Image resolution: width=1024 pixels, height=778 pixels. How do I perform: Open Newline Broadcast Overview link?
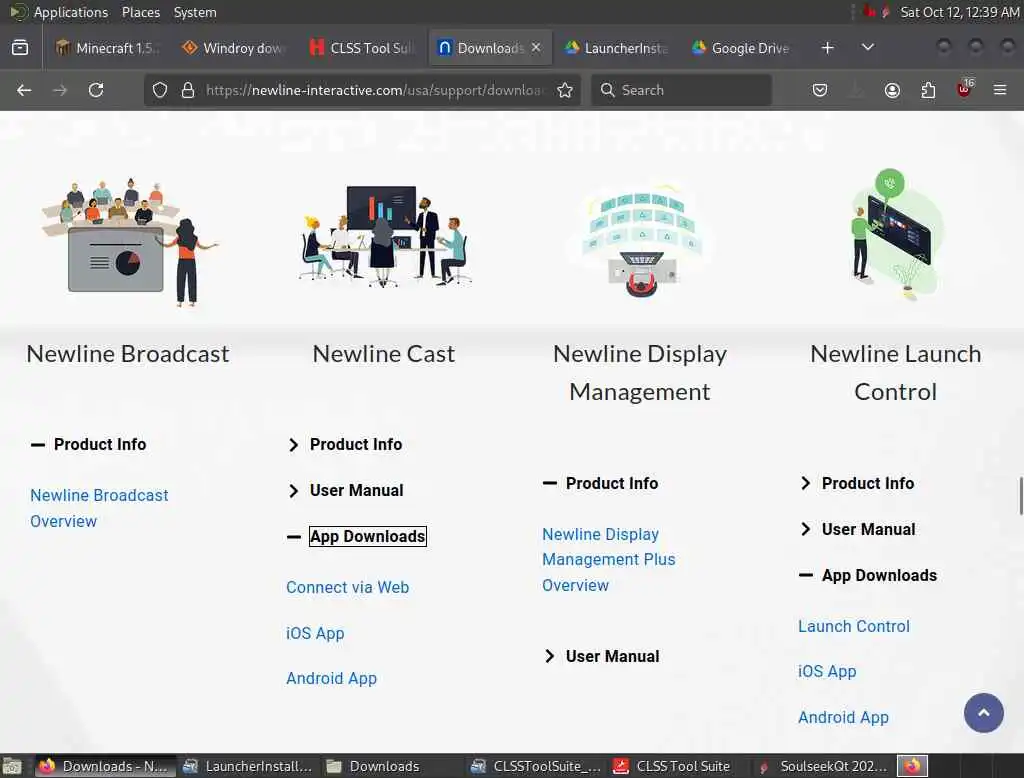(x=99, y=508)
